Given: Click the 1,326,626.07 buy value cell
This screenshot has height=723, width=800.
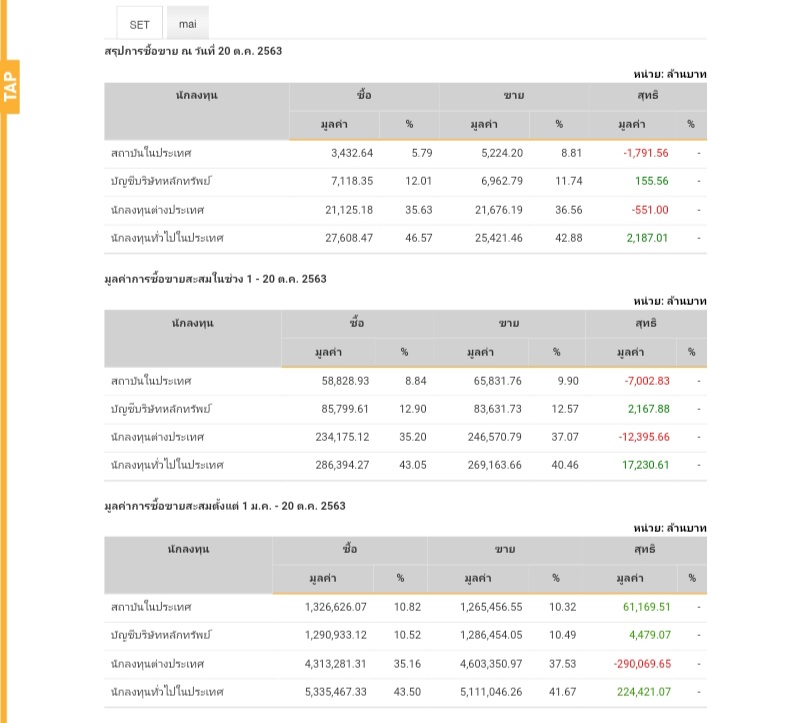Looking at the screenshot, I should click(336, 606).
